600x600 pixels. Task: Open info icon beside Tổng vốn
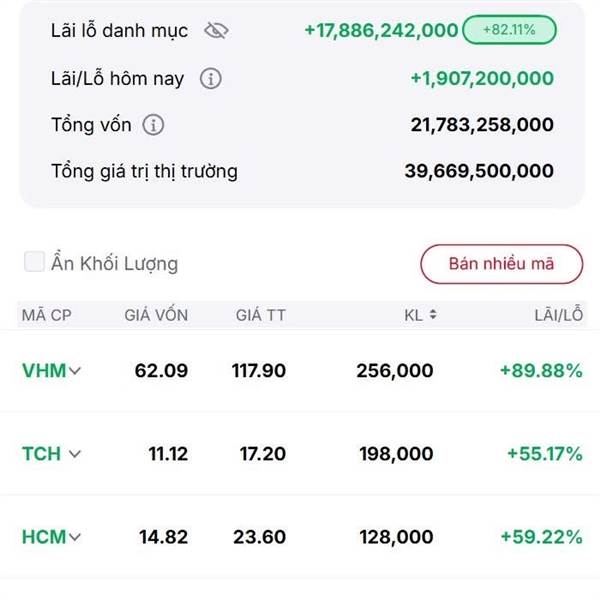click(153, 125)
